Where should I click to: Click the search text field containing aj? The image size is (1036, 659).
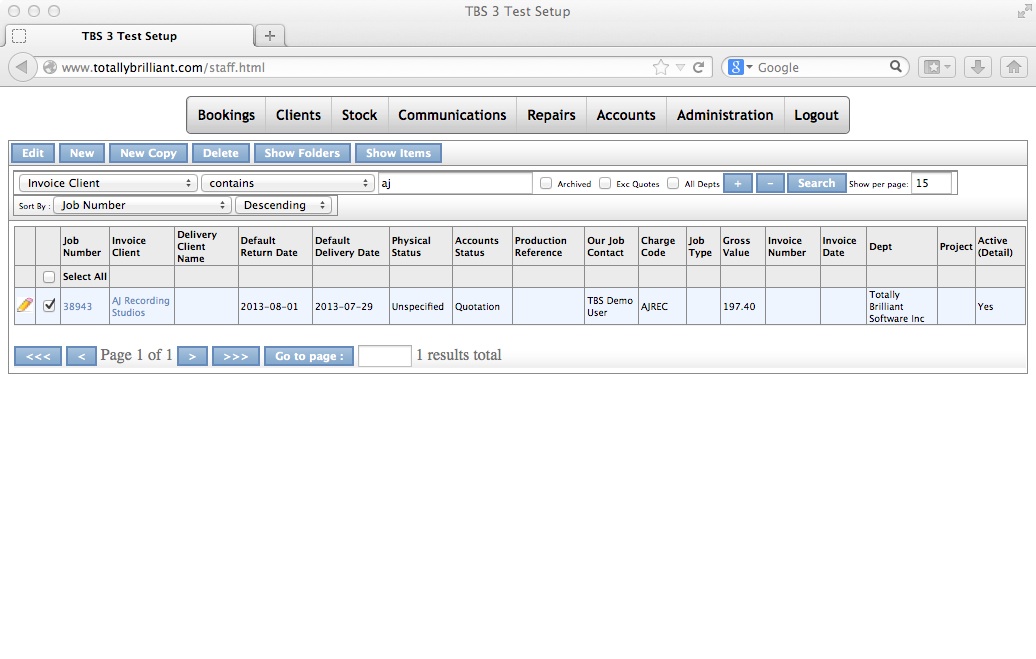(455, 183)
